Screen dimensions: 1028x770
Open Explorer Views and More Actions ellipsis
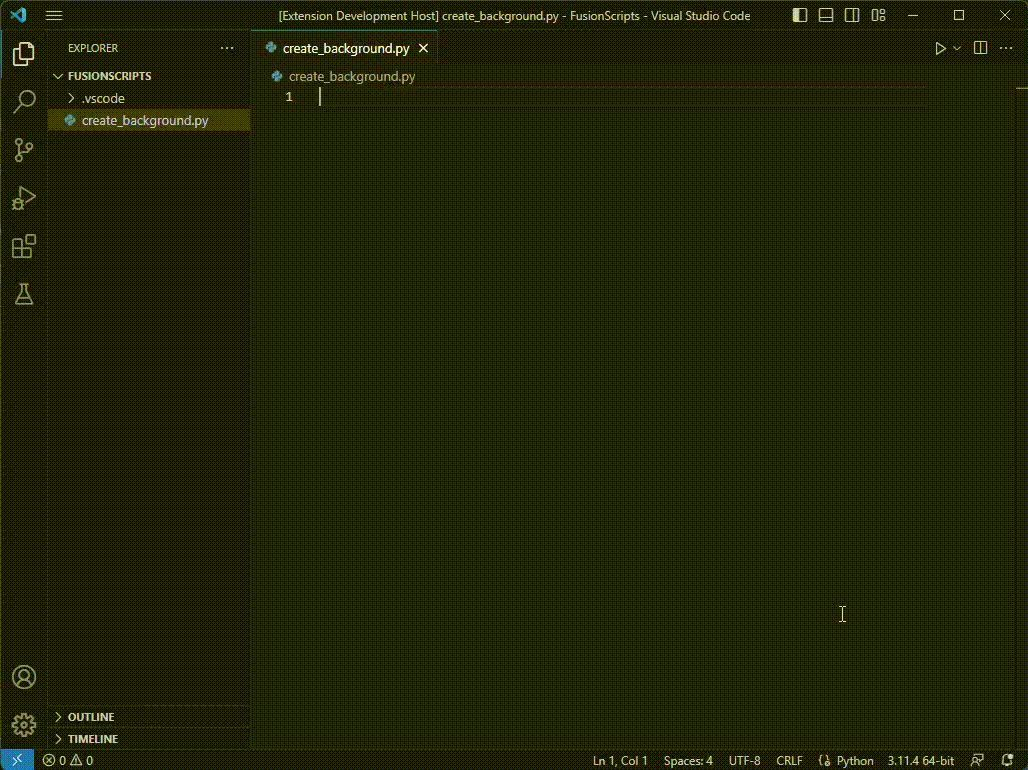tap(227, 48)
